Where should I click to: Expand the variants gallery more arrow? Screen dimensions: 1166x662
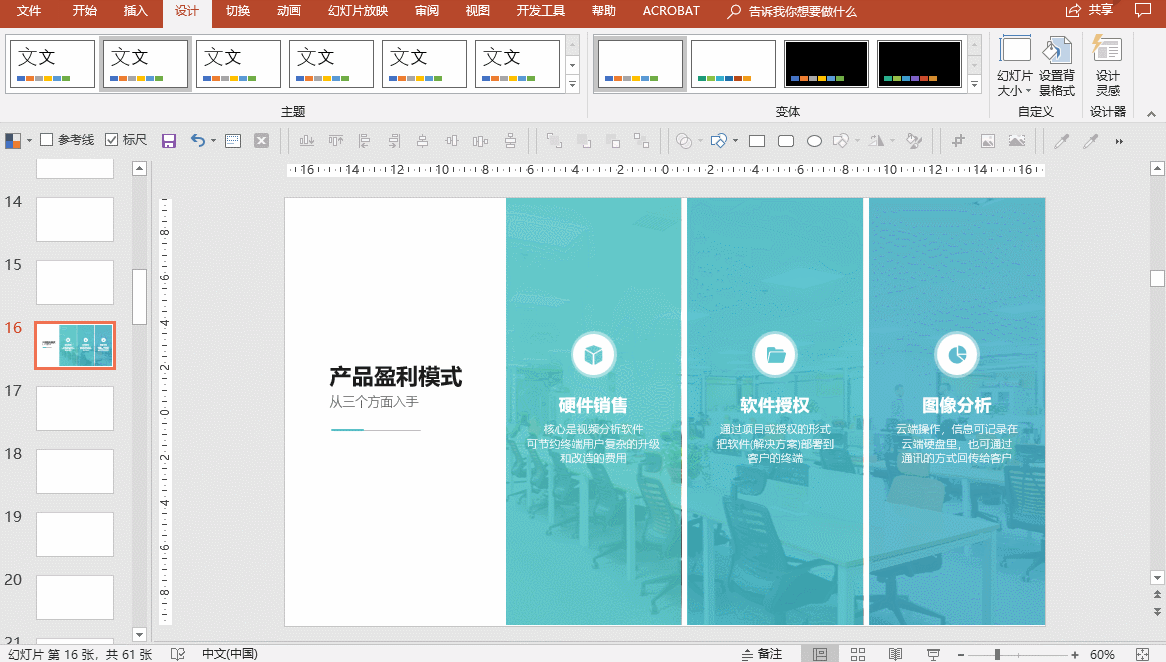point(974,86)
